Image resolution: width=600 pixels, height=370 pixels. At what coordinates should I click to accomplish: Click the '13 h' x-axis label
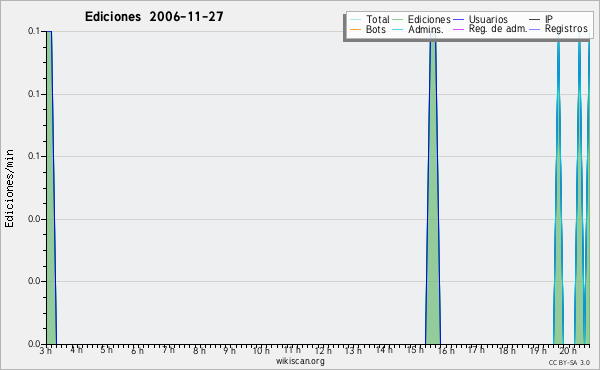coord(353,350)
